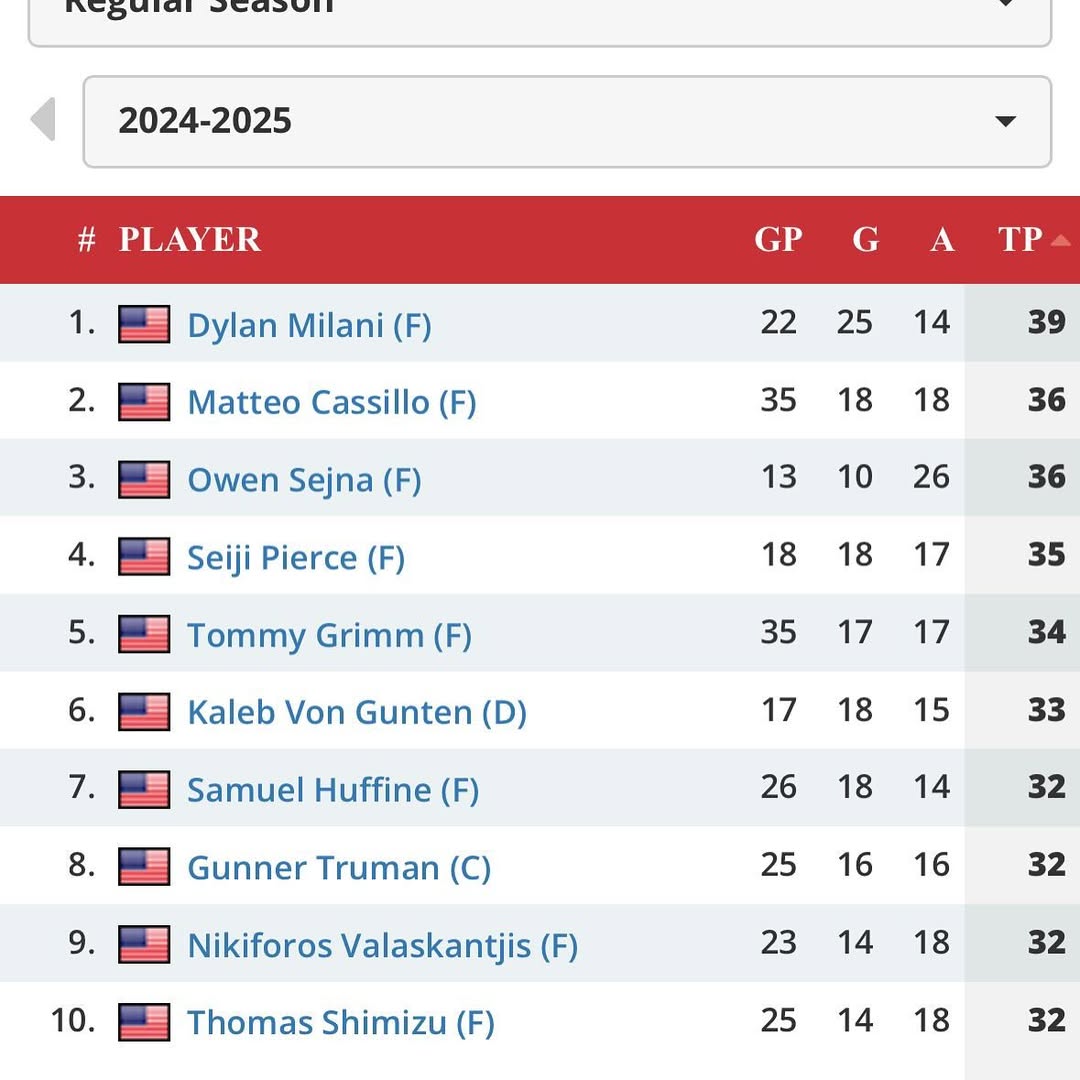Open Nikiforos Valaskantjis profile
Image resolution: width=1080 pixels, height=1080 pixels.
382,945
